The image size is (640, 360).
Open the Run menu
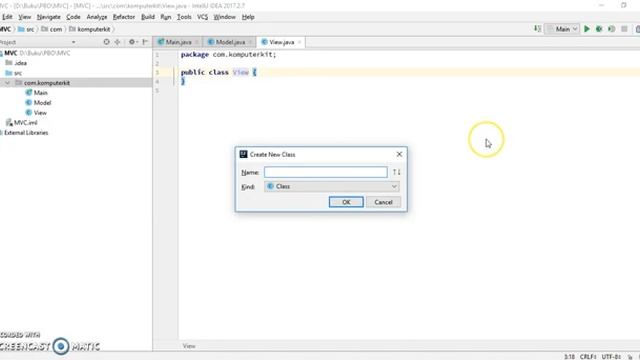click(166, 17)
